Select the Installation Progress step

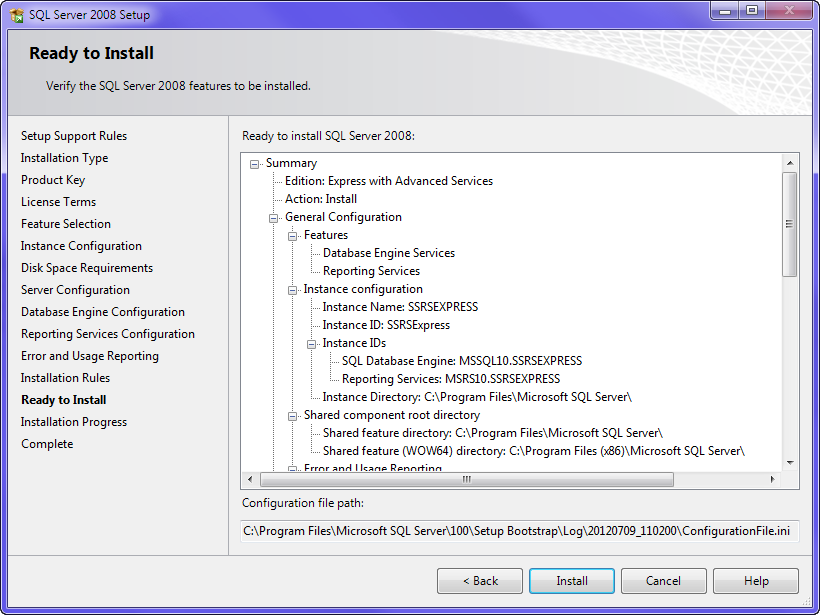coord(74,422)
